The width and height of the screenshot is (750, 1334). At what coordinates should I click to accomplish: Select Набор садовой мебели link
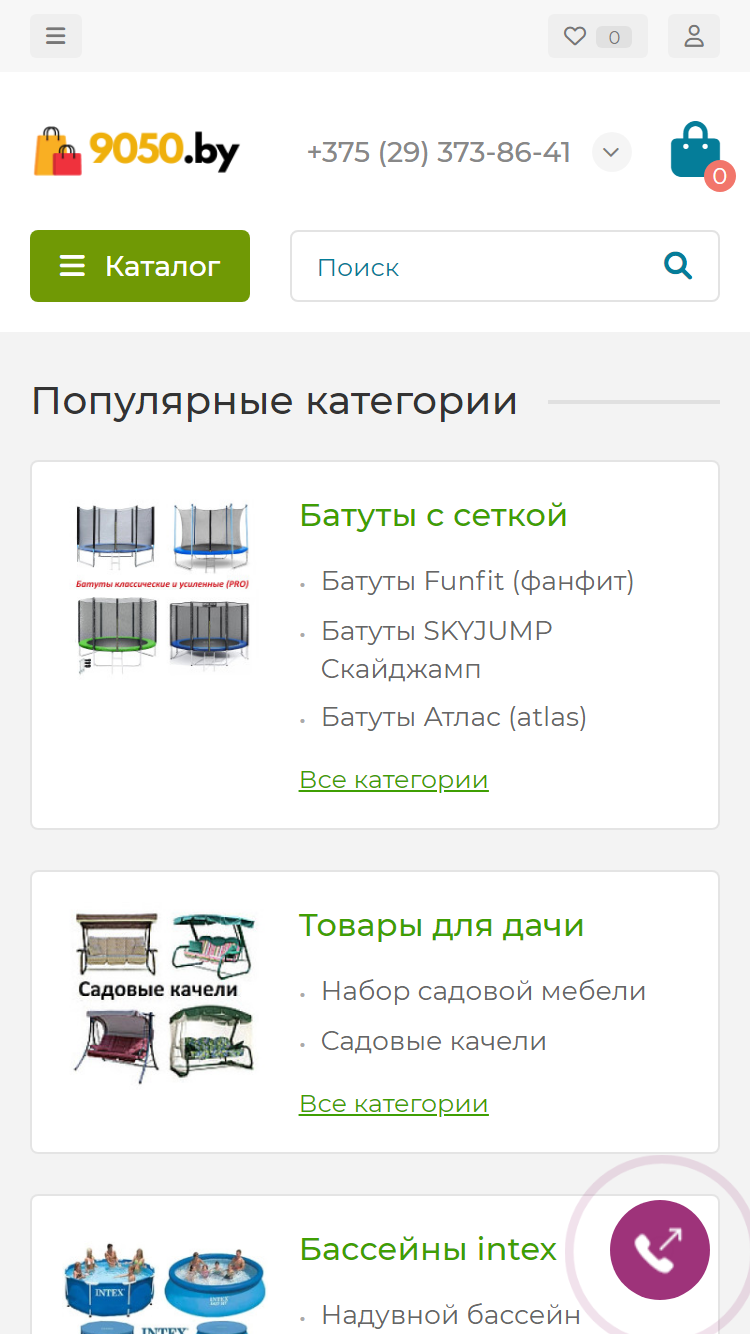(x=483, y=991)
